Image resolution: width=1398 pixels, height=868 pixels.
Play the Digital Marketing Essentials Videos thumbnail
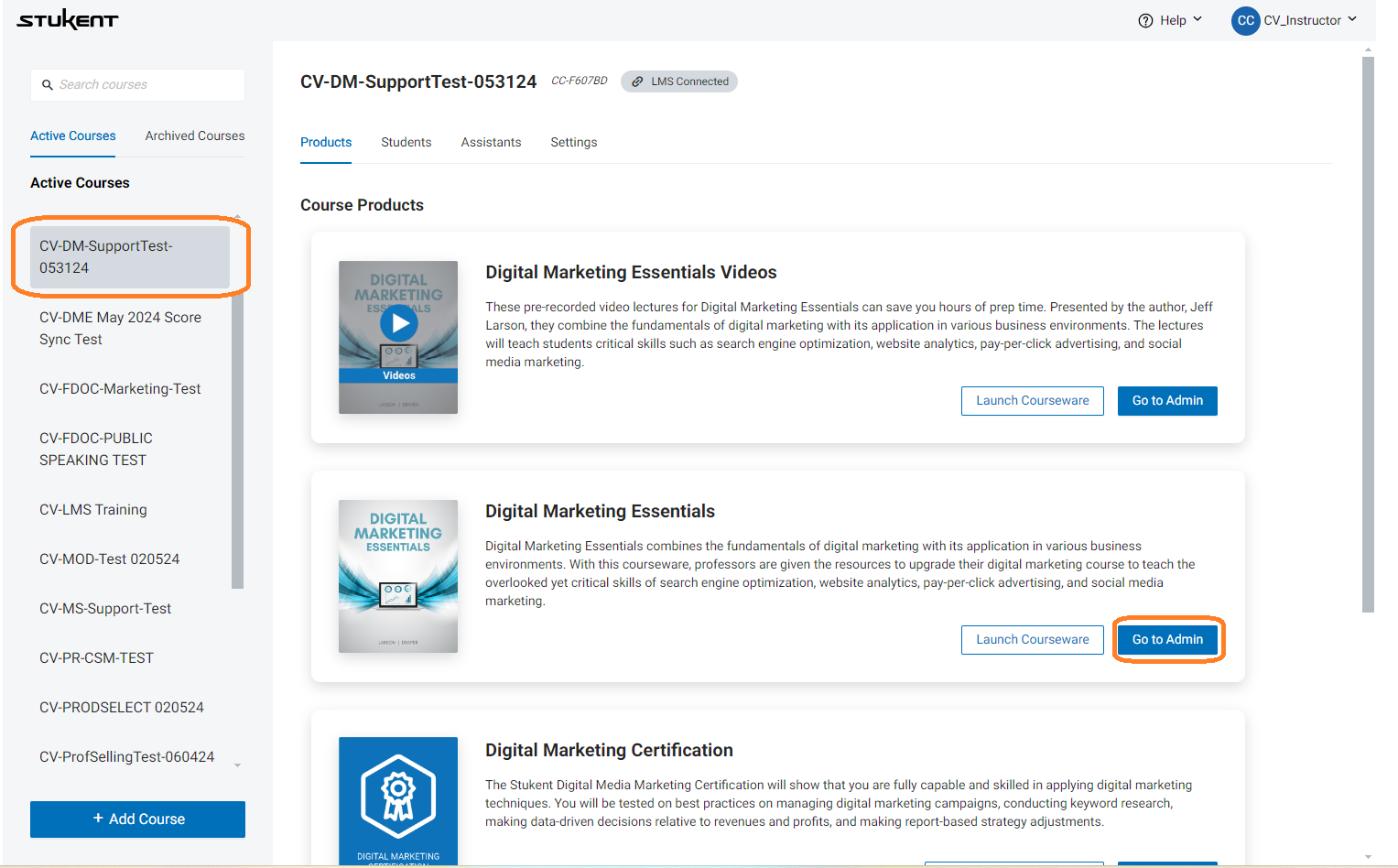[398, 323]
